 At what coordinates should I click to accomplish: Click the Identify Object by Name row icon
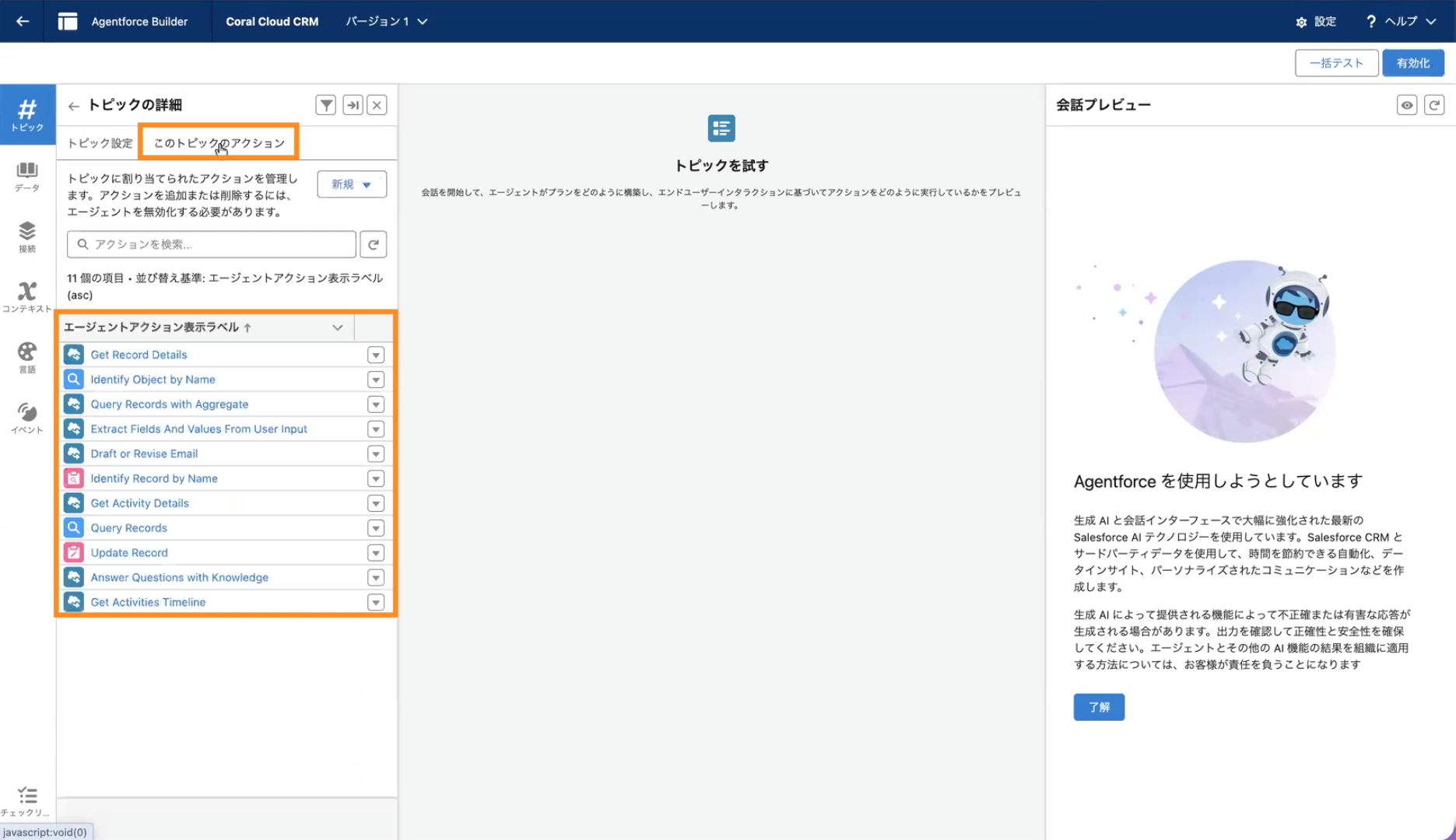point(74,380)
